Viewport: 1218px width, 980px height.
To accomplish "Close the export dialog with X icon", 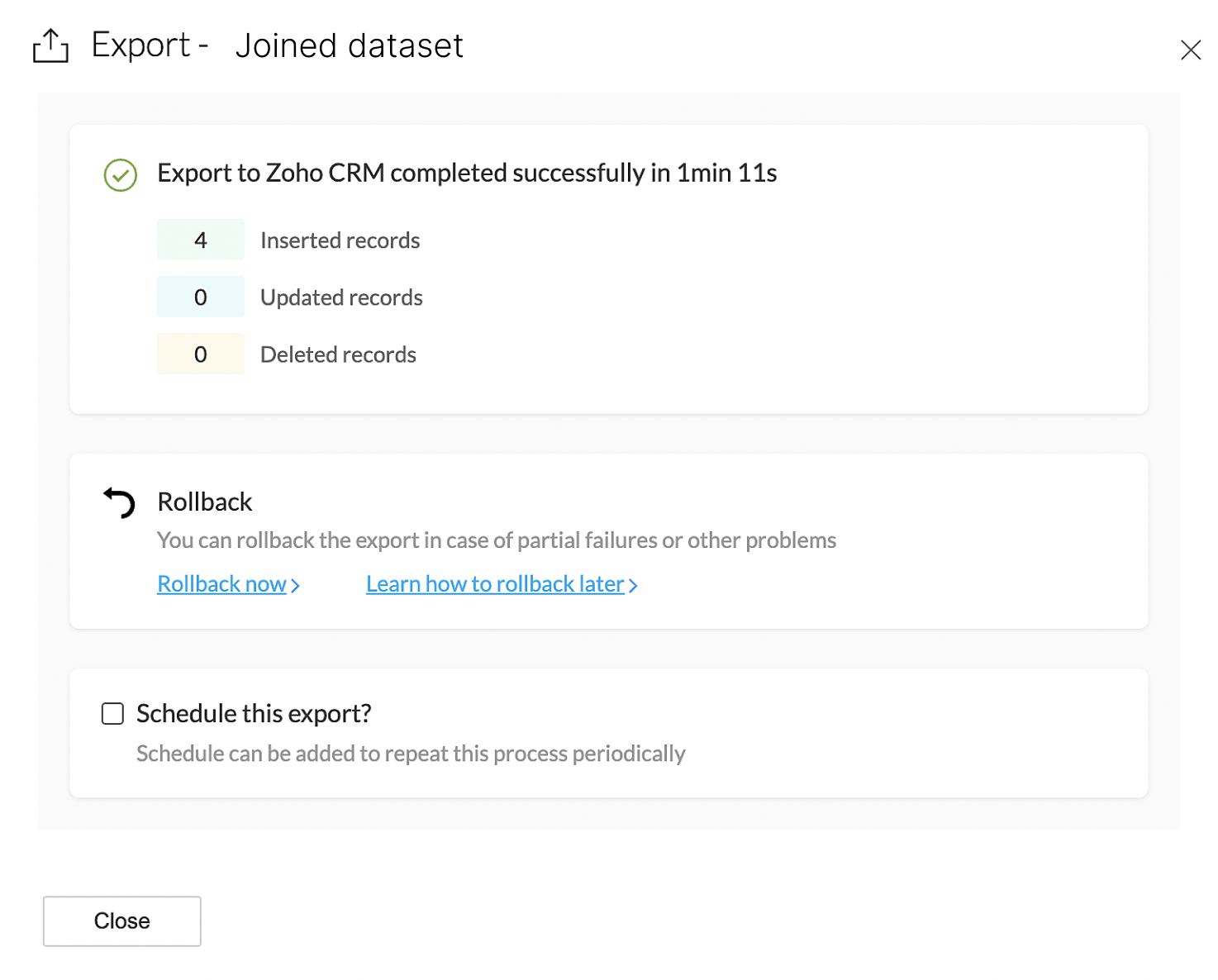I will [x=1190, y=50].
